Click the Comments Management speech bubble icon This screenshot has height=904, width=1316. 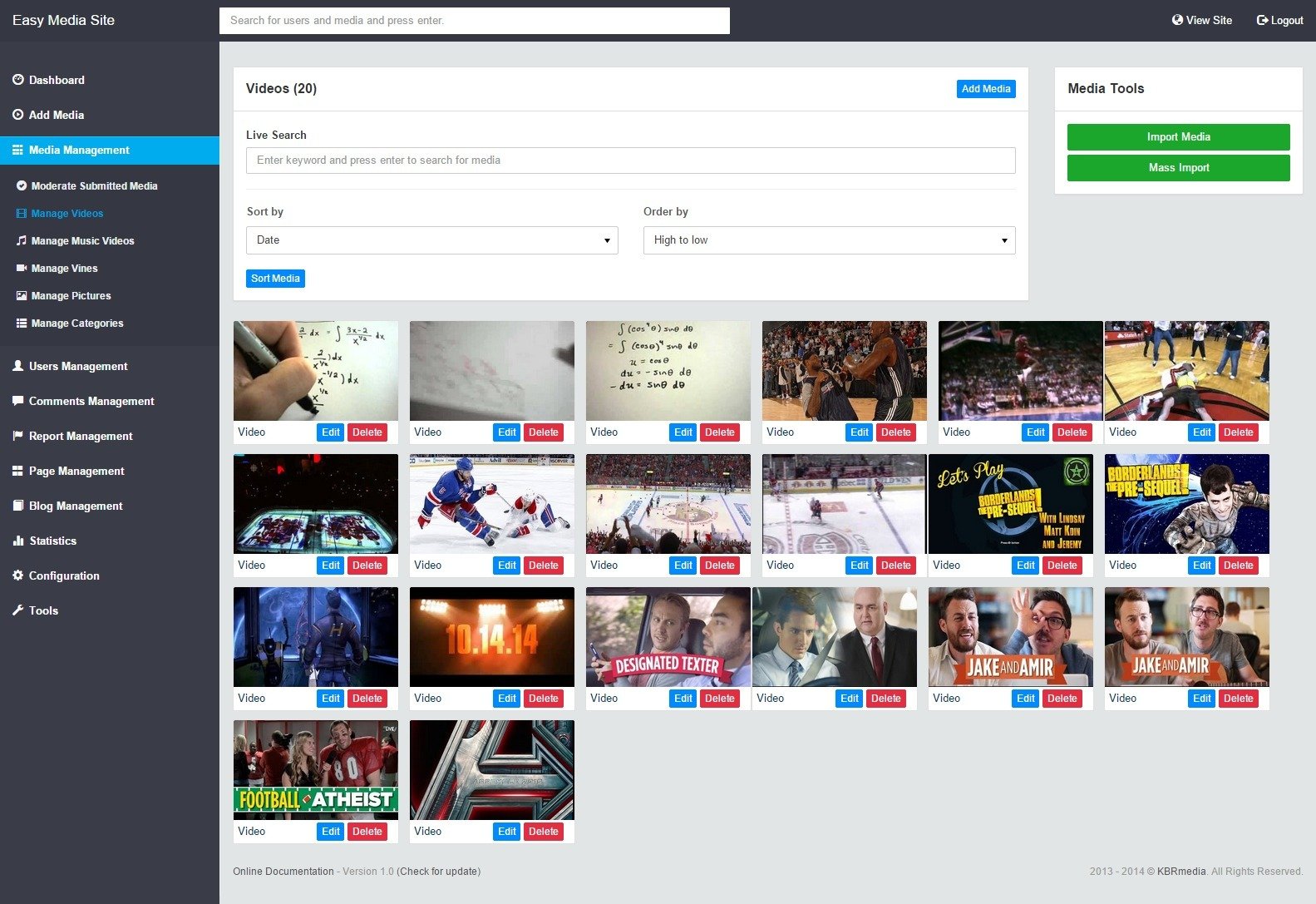coord(17,401)
